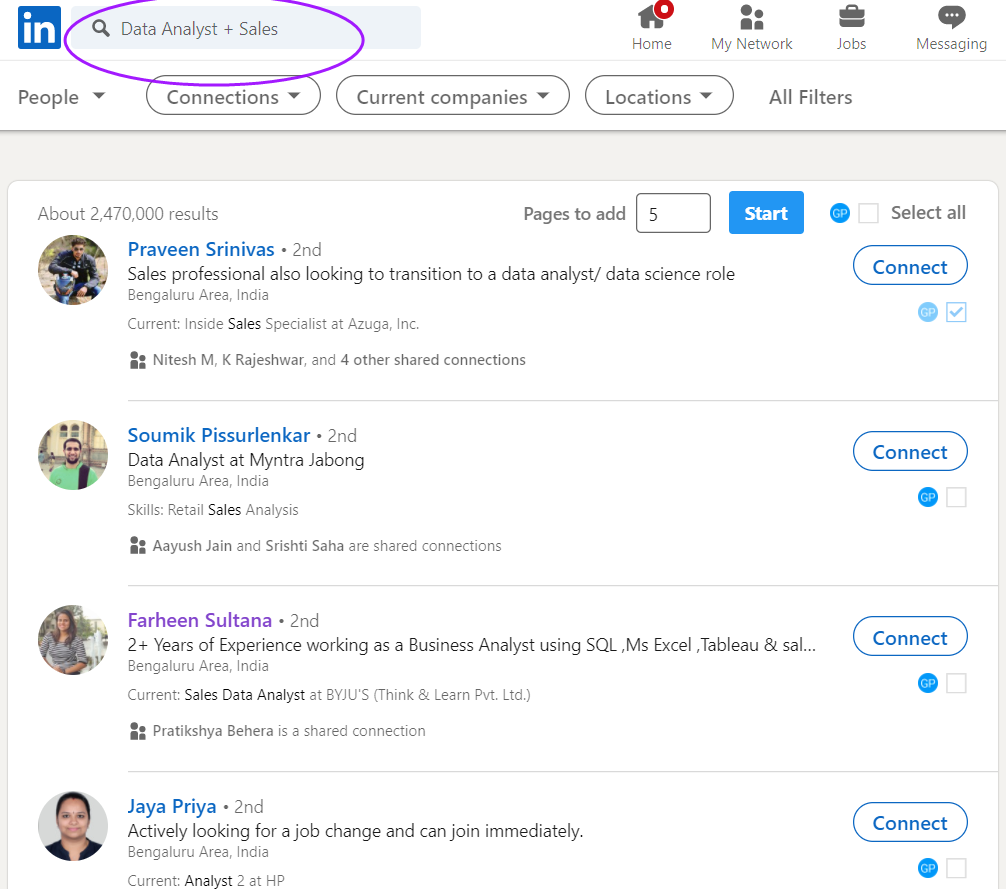The height and width of the screenshot is (889, 1006).
Task: Open Soumik Pissurlenkar profile link
Action: click(219, 435)
